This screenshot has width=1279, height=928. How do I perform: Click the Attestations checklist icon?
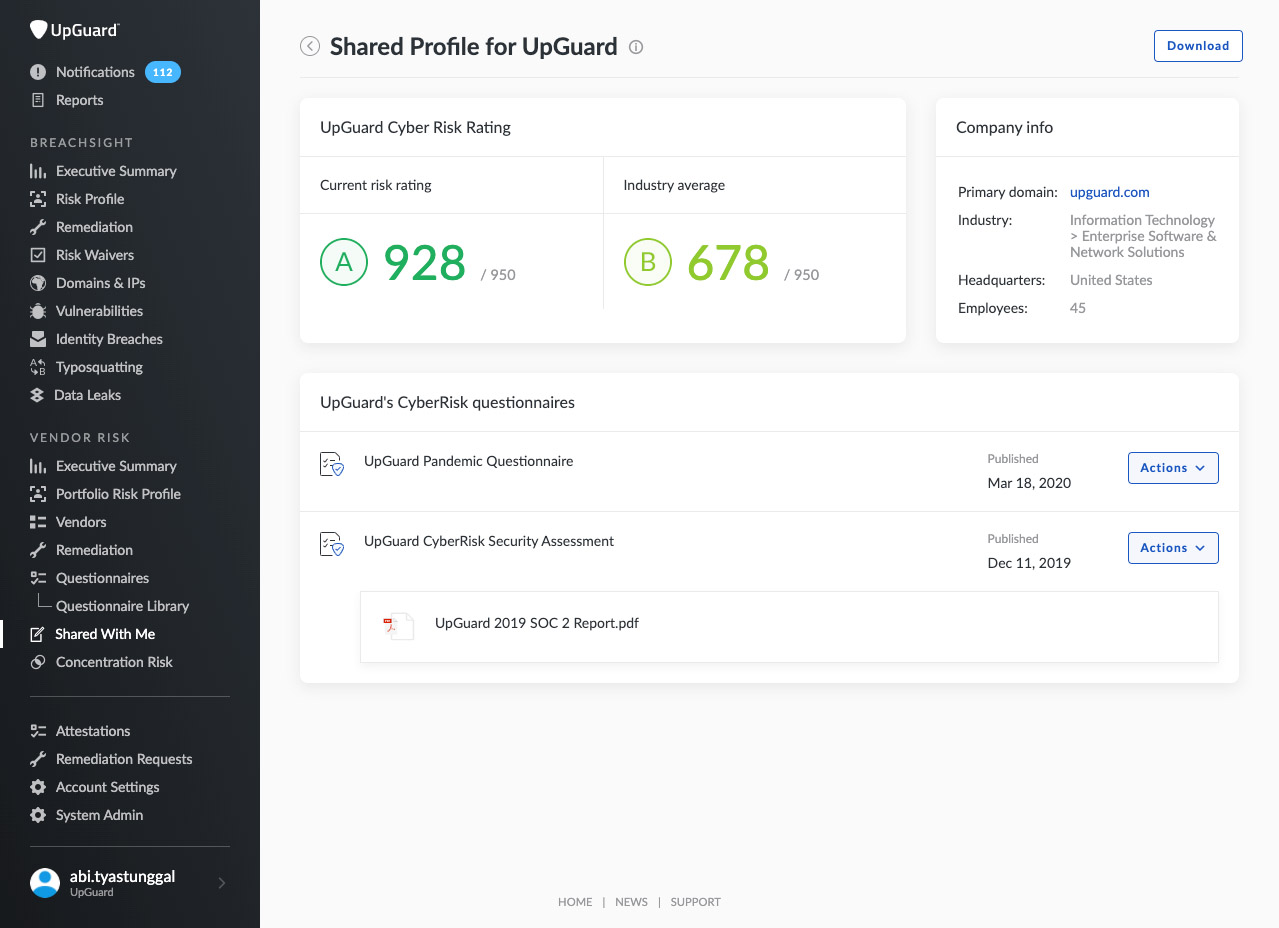pyautogui.click(x=38, y=731)
